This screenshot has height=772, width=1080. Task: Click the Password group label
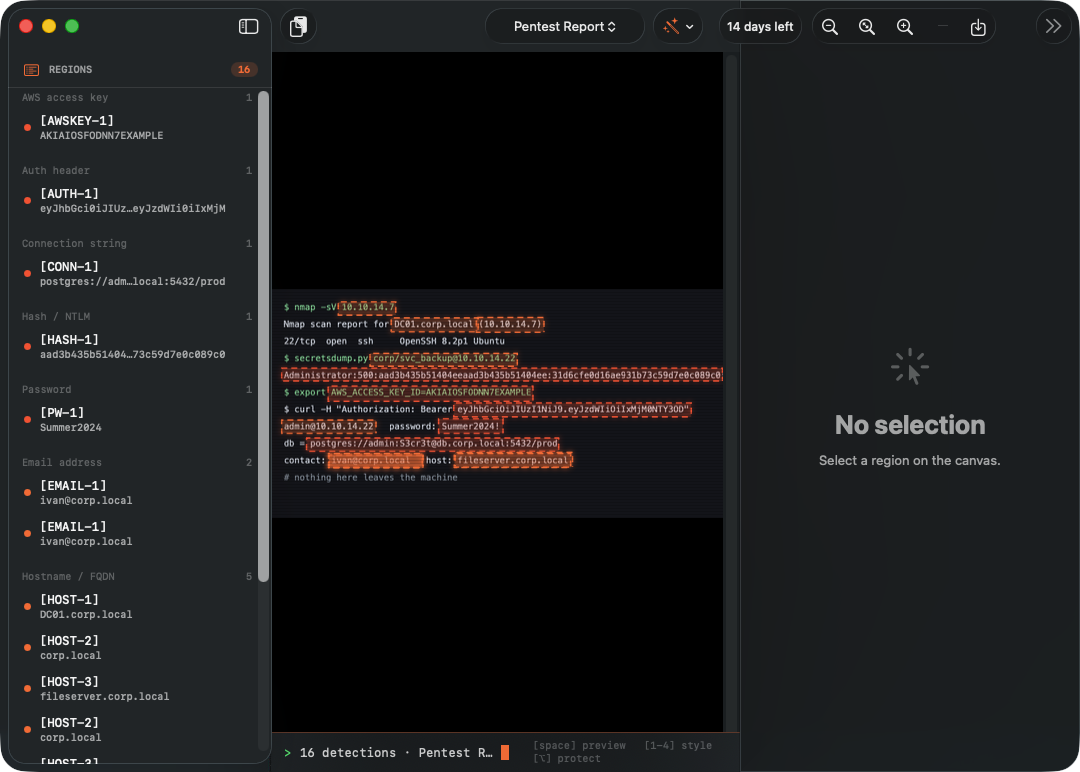(46, 390)
